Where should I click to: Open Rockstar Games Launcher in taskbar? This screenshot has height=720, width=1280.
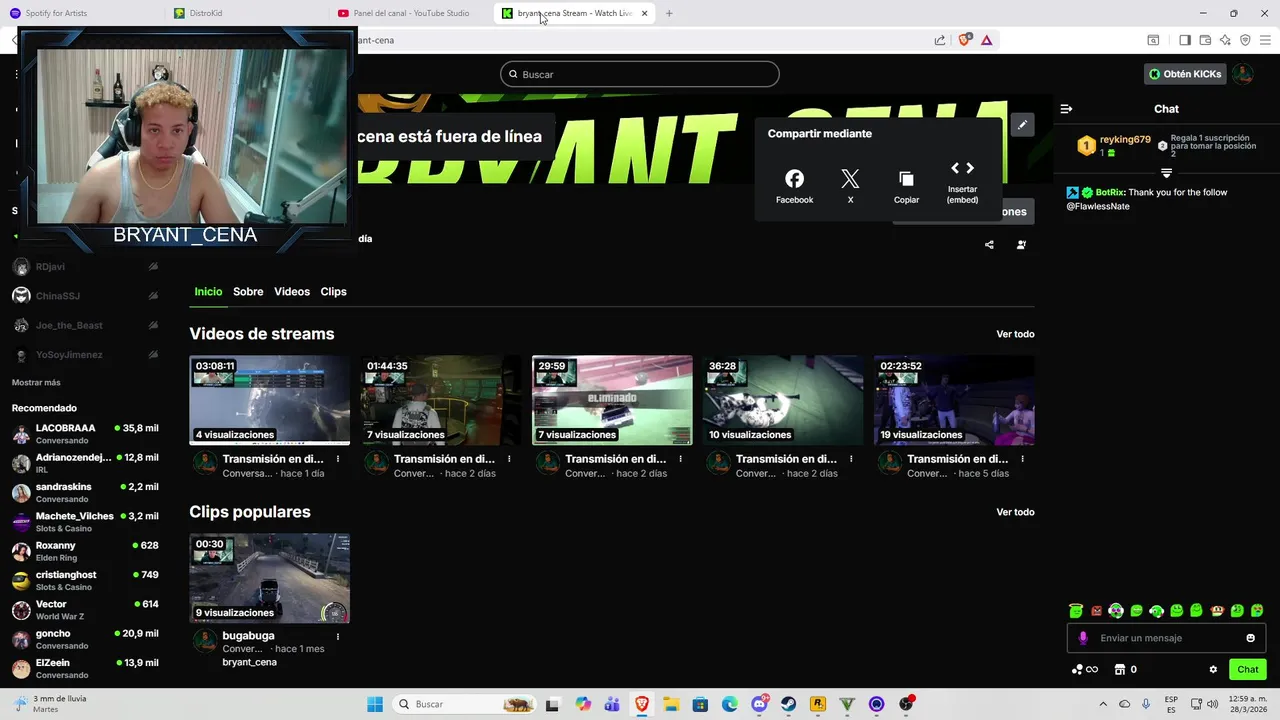click(x=817, y=704)
